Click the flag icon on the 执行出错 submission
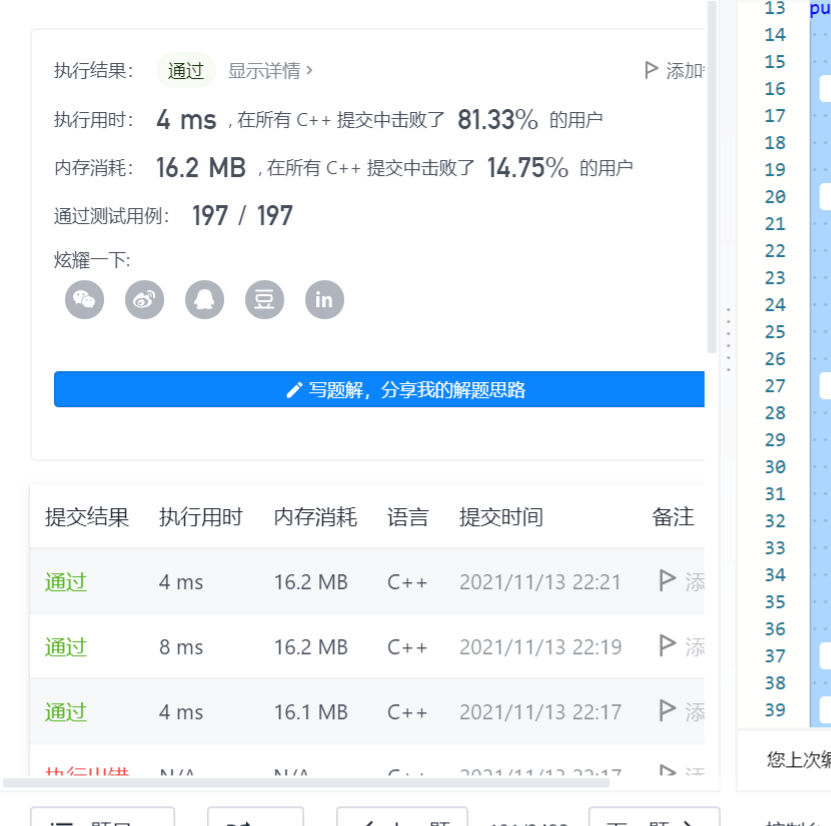Screen dimensions: 831x826 click(665, 772)
